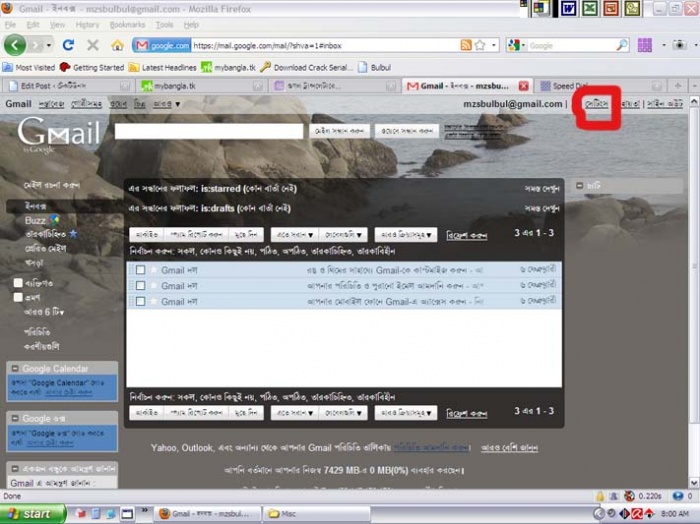Star the mobile phone access message
This screenshot has width=700, height=524.
[x=154, y=301]
